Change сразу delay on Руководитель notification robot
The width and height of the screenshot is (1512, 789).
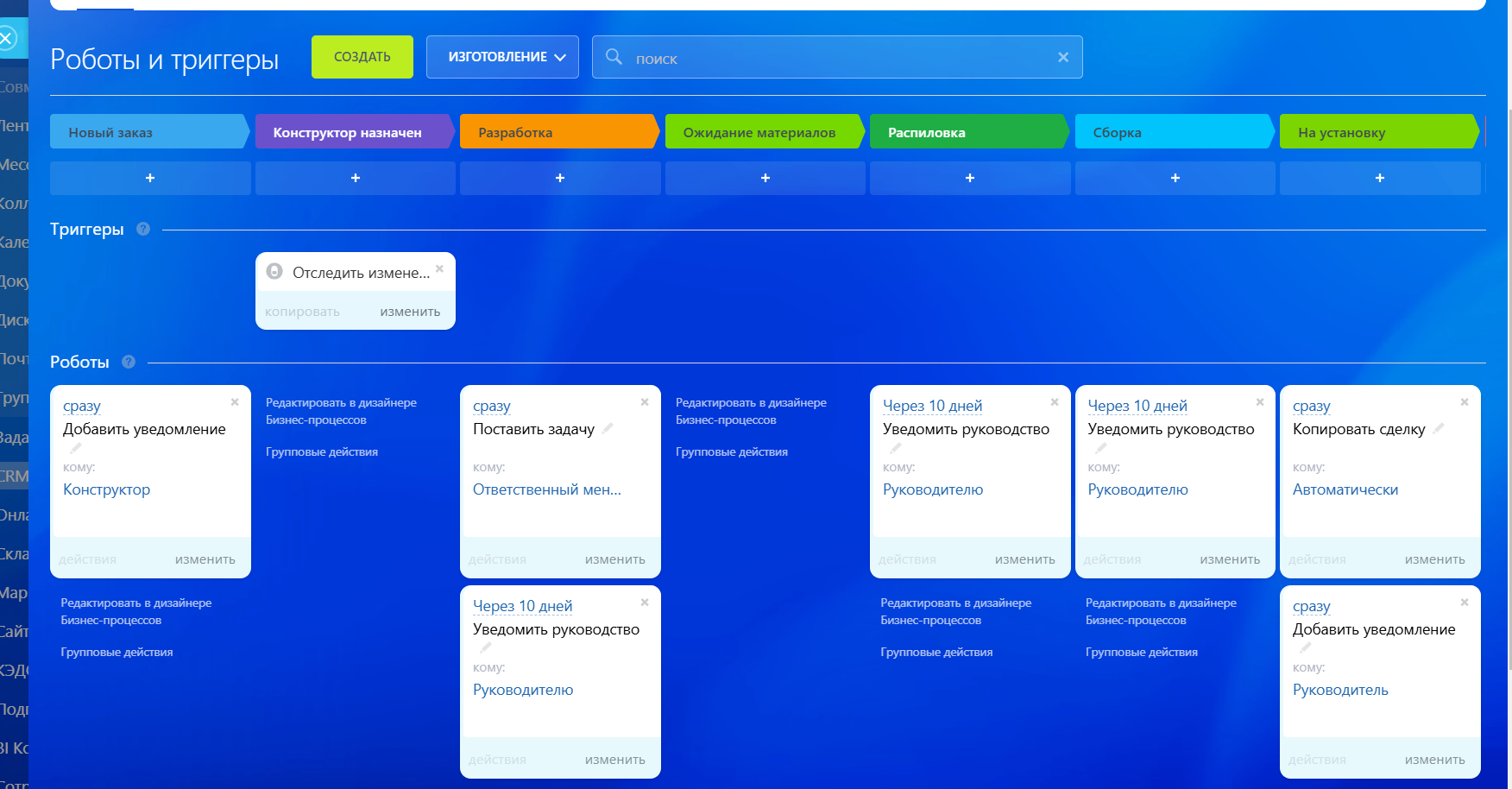[1312, 606]
